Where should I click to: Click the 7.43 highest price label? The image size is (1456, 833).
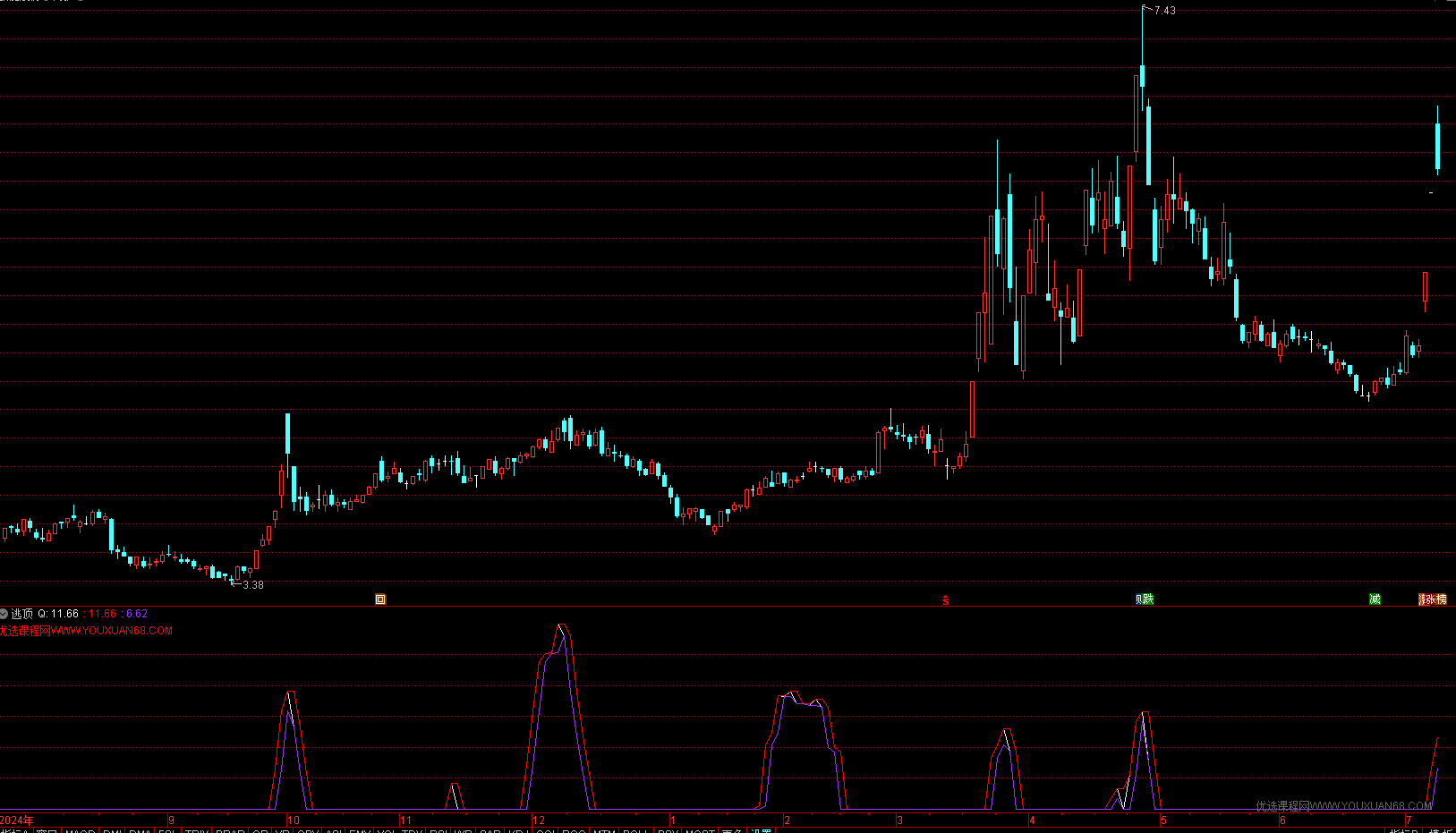[x=1164, y=11]
